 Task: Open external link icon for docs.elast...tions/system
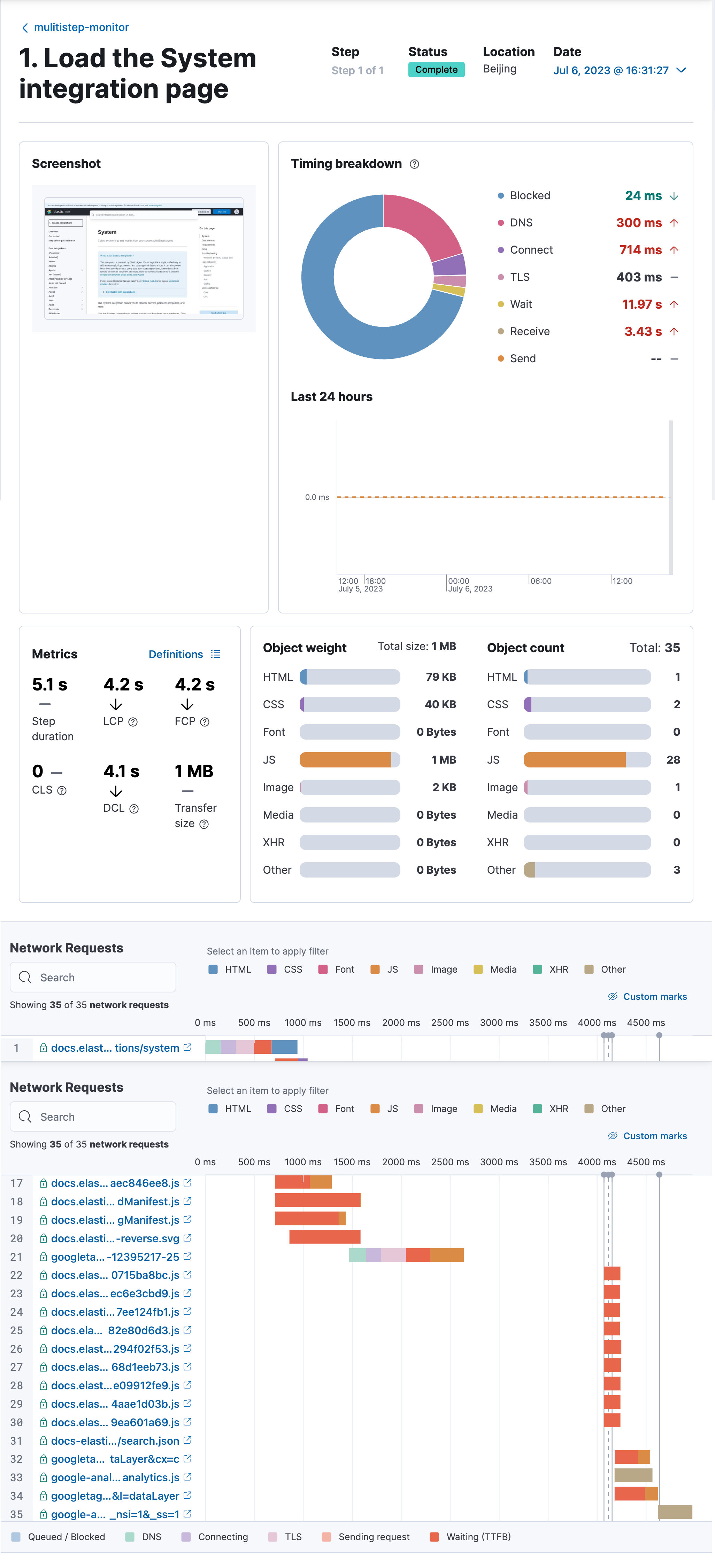[x=187, y=1047]
